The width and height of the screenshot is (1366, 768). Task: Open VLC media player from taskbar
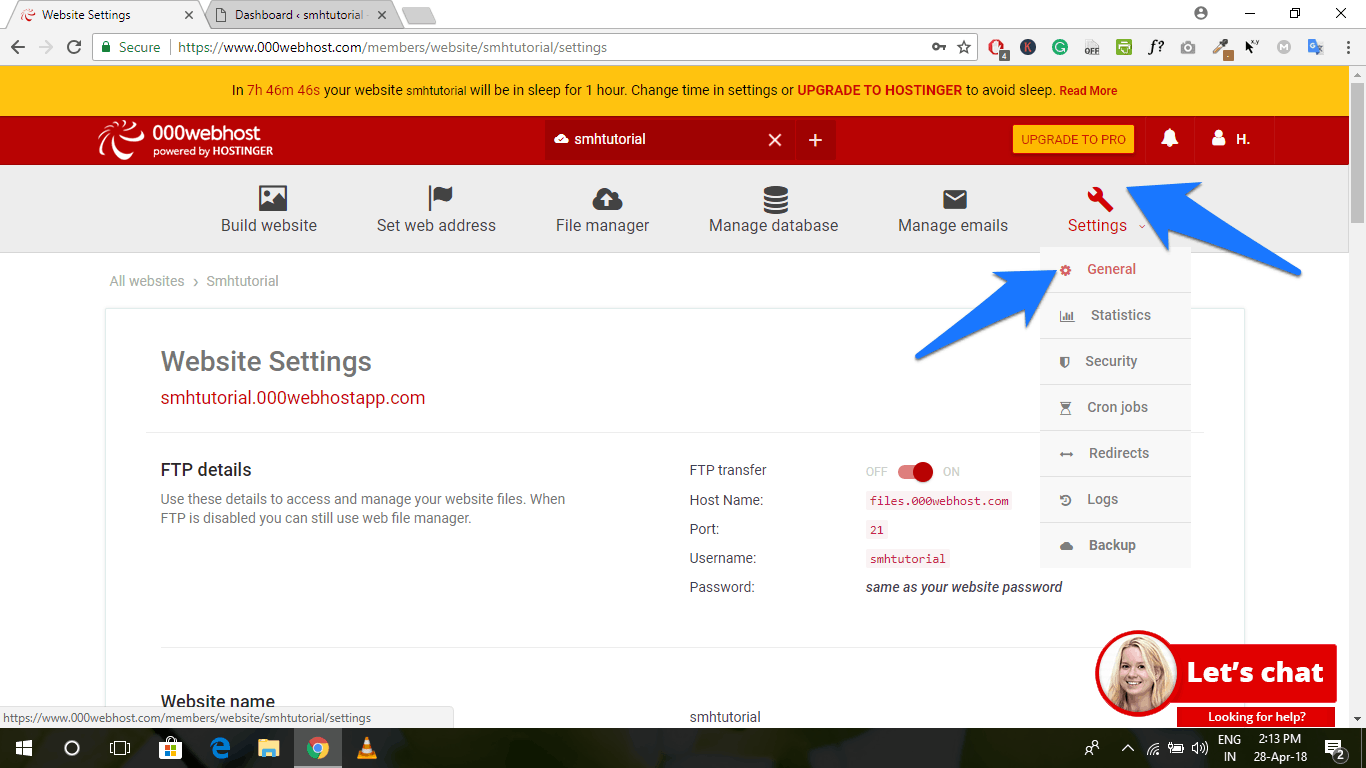tap(367, 748)
